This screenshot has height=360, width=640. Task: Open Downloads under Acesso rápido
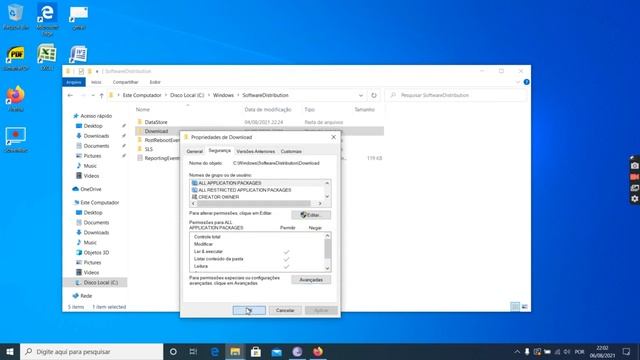pos(93,136)
